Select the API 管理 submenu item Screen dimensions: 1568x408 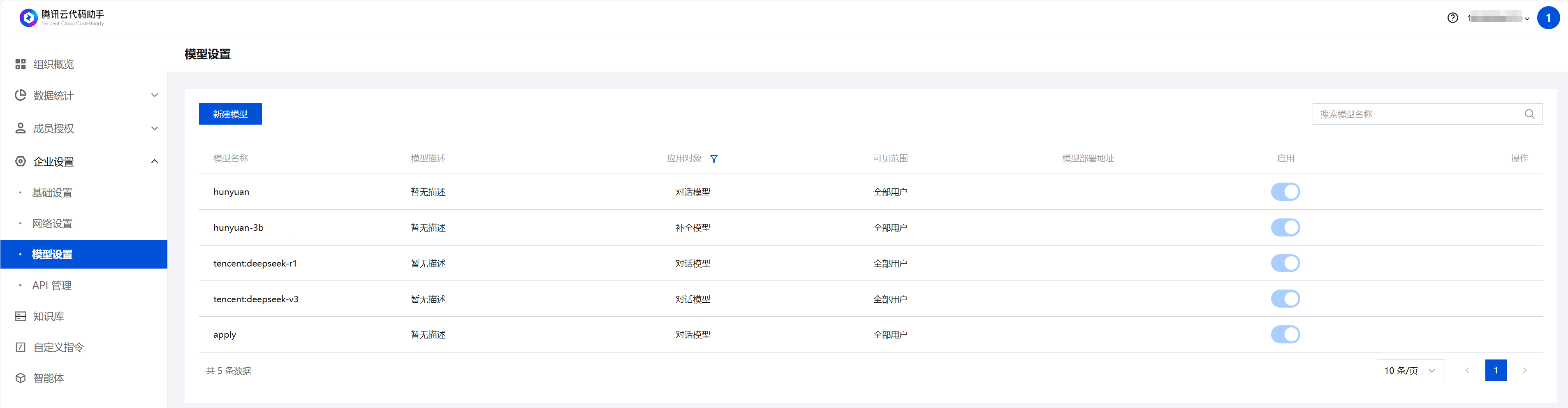[52, 285]
